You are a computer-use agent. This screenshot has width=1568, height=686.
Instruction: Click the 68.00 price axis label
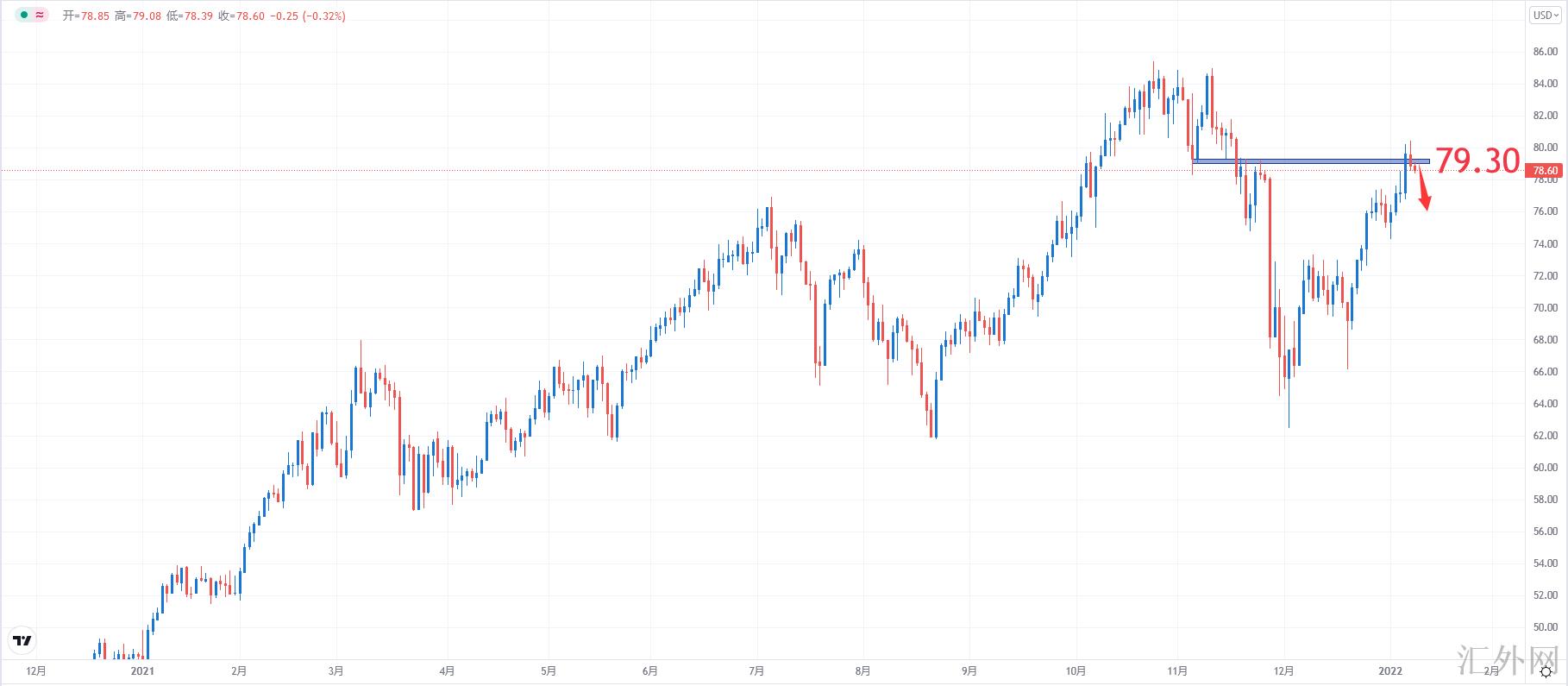coord(1545,340)
